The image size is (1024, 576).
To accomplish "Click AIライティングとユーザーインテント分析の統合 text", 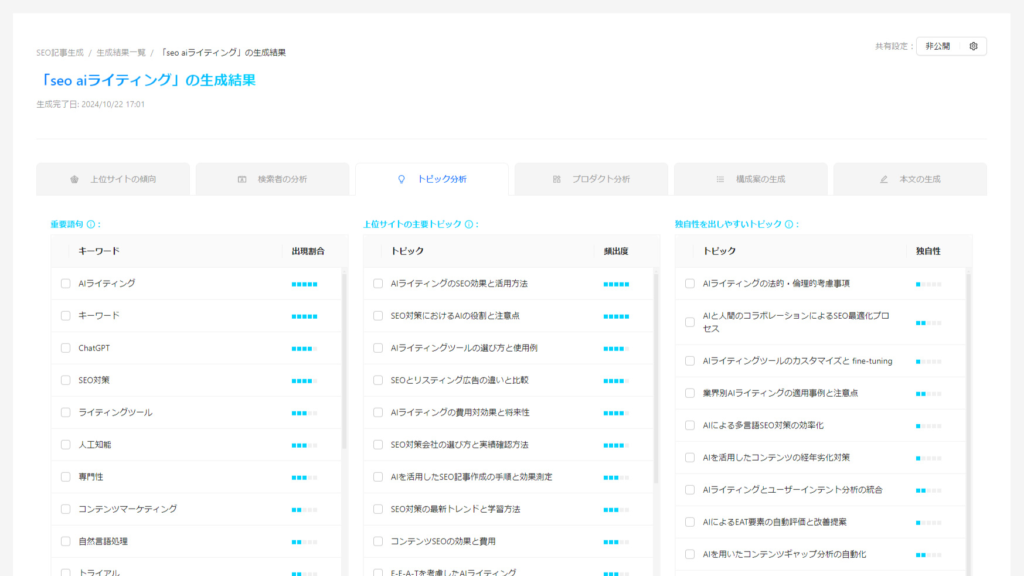I will (793, 490).
